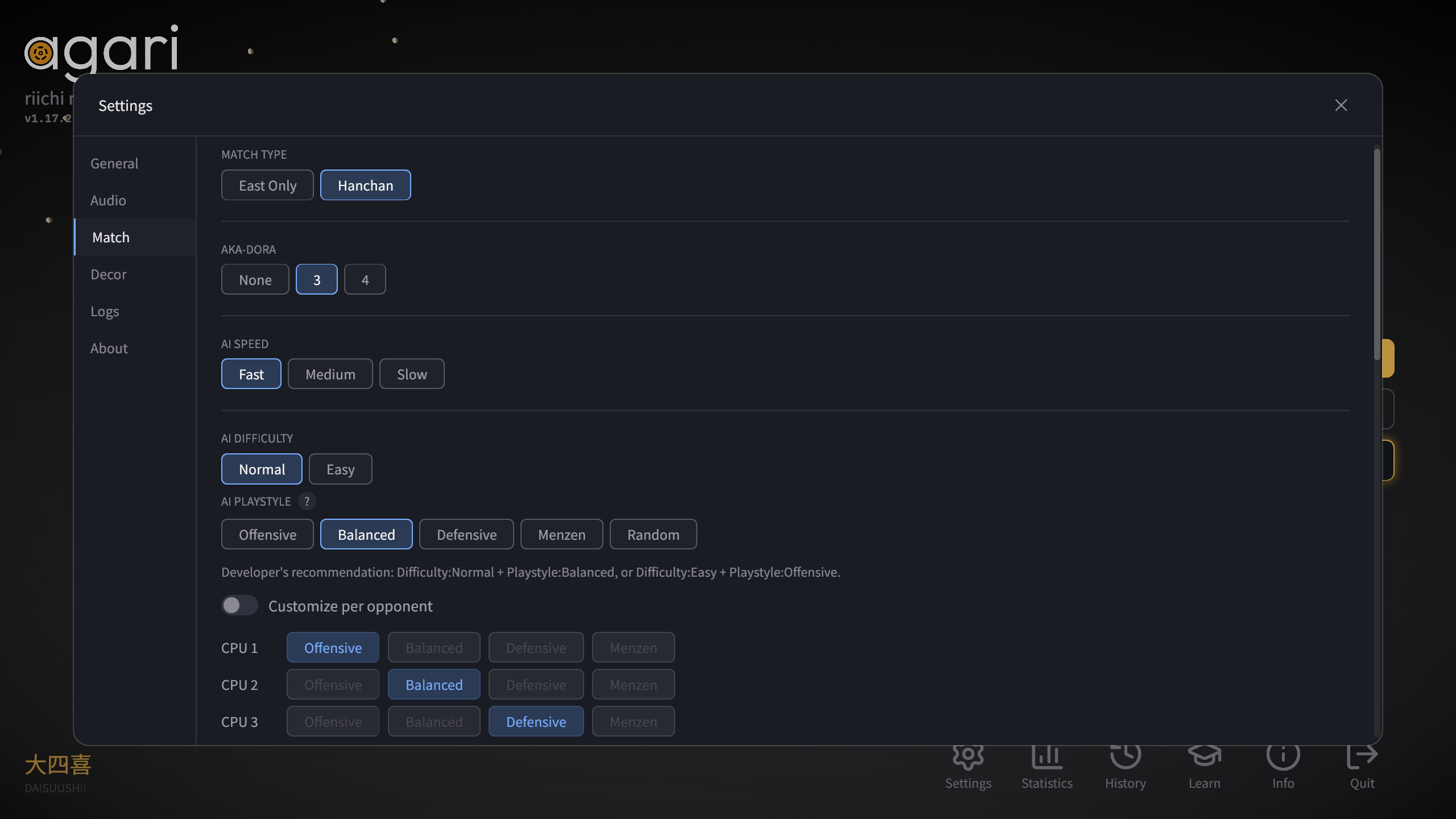Set aka-dora count to 4

(x=365, y=280)
